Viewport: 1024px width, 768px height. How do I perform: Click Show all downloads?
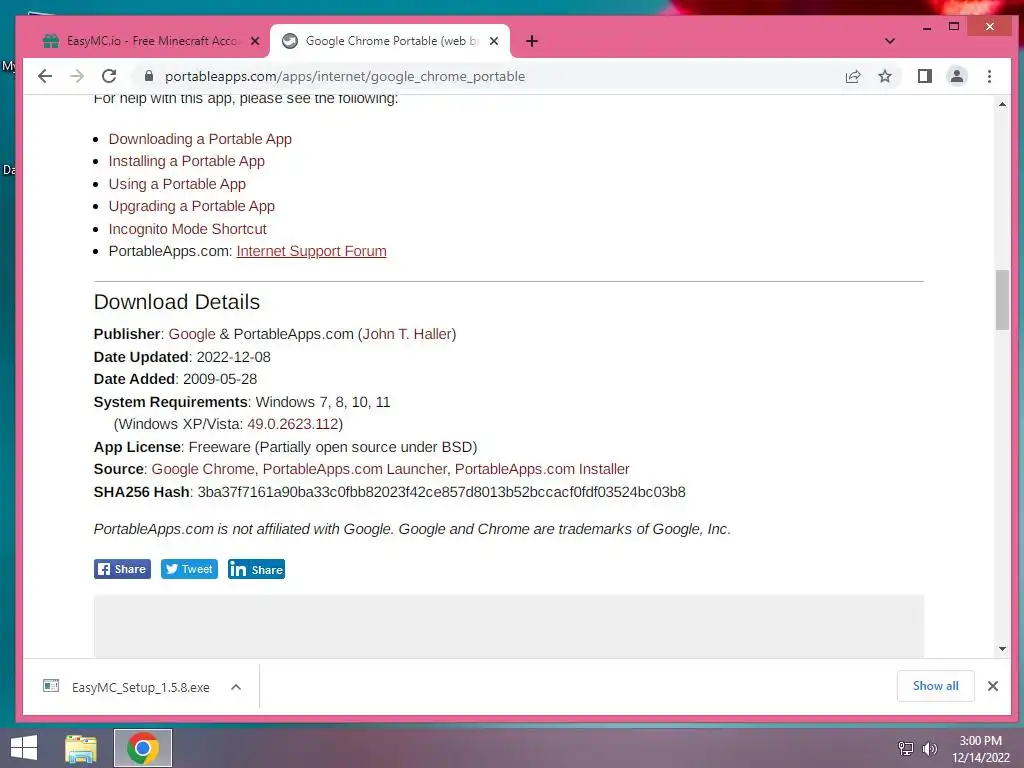pos(935,686)
